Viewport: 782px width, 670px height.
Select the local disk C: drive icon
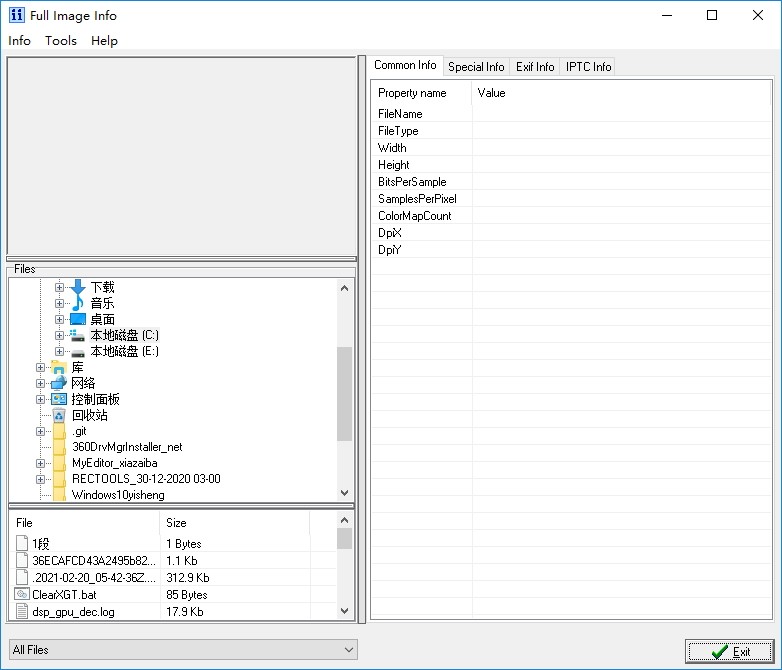point(77,335)
